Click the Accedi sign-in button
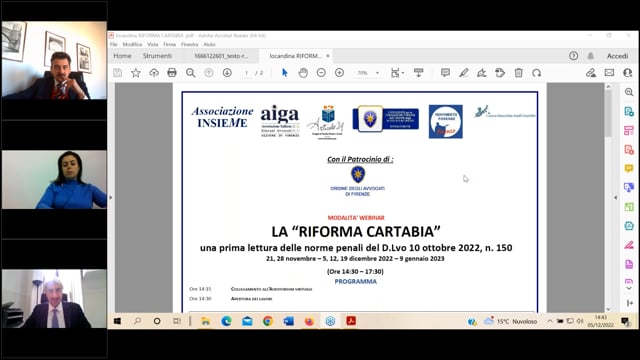The height and width of the screenshot is (360, 640). (617, 56)
